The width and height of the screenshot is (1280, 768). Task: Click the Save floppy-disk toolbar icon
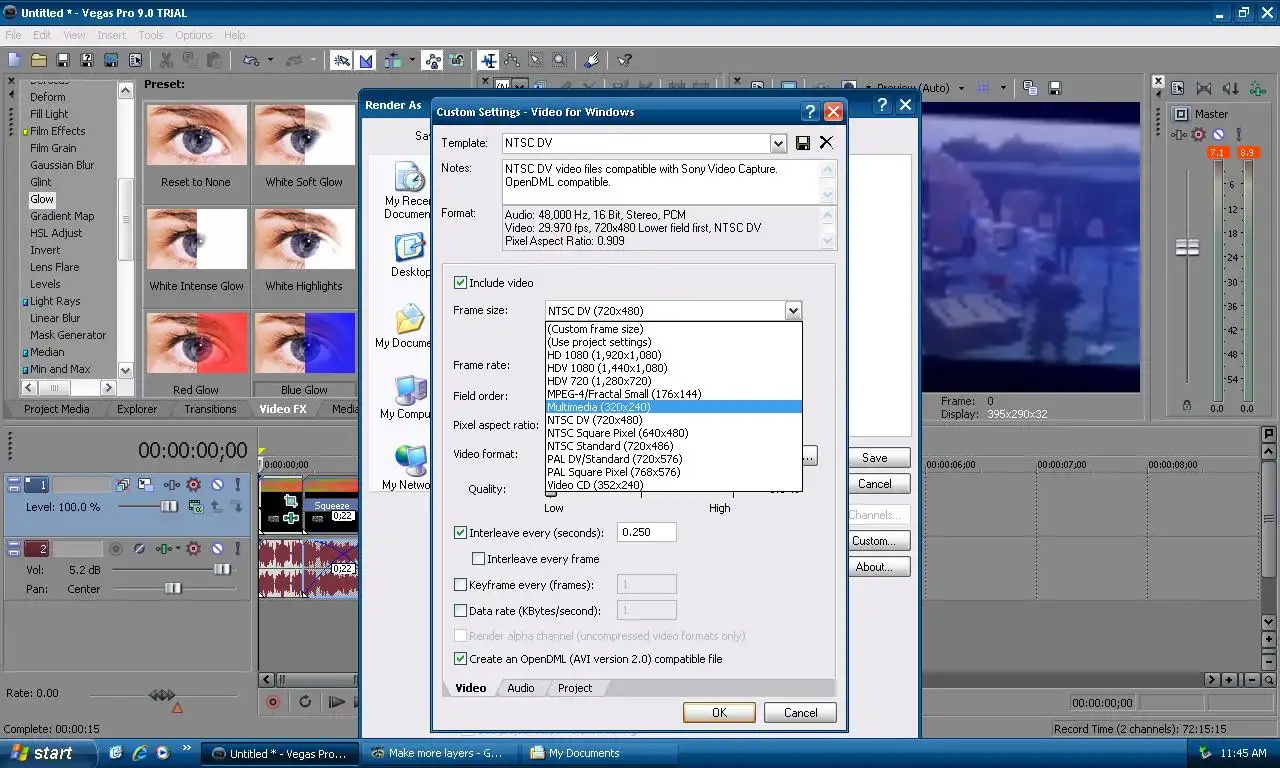point(63,60)
